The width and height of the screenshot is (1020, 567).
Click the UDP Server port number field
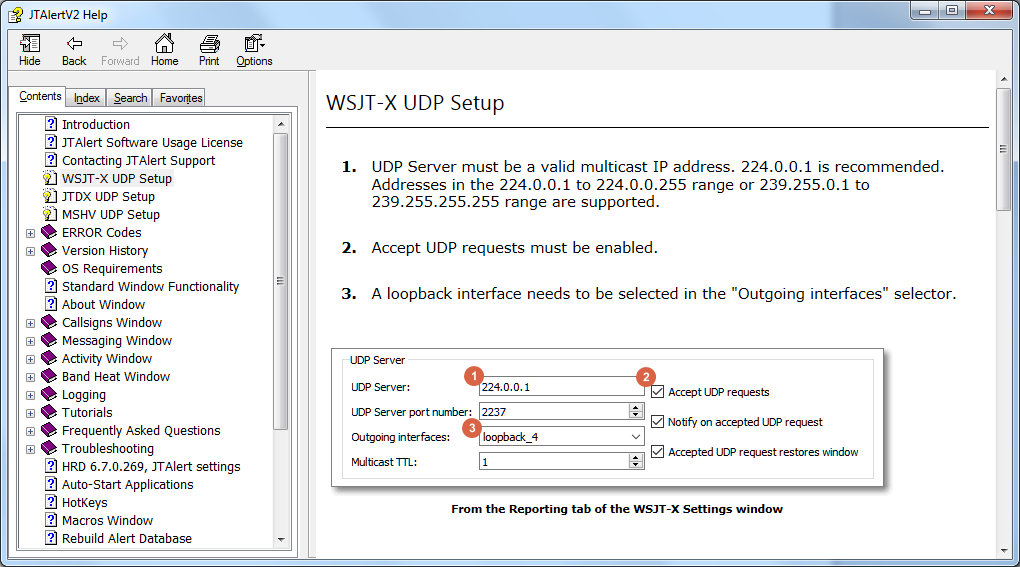[x=554, y=412]
